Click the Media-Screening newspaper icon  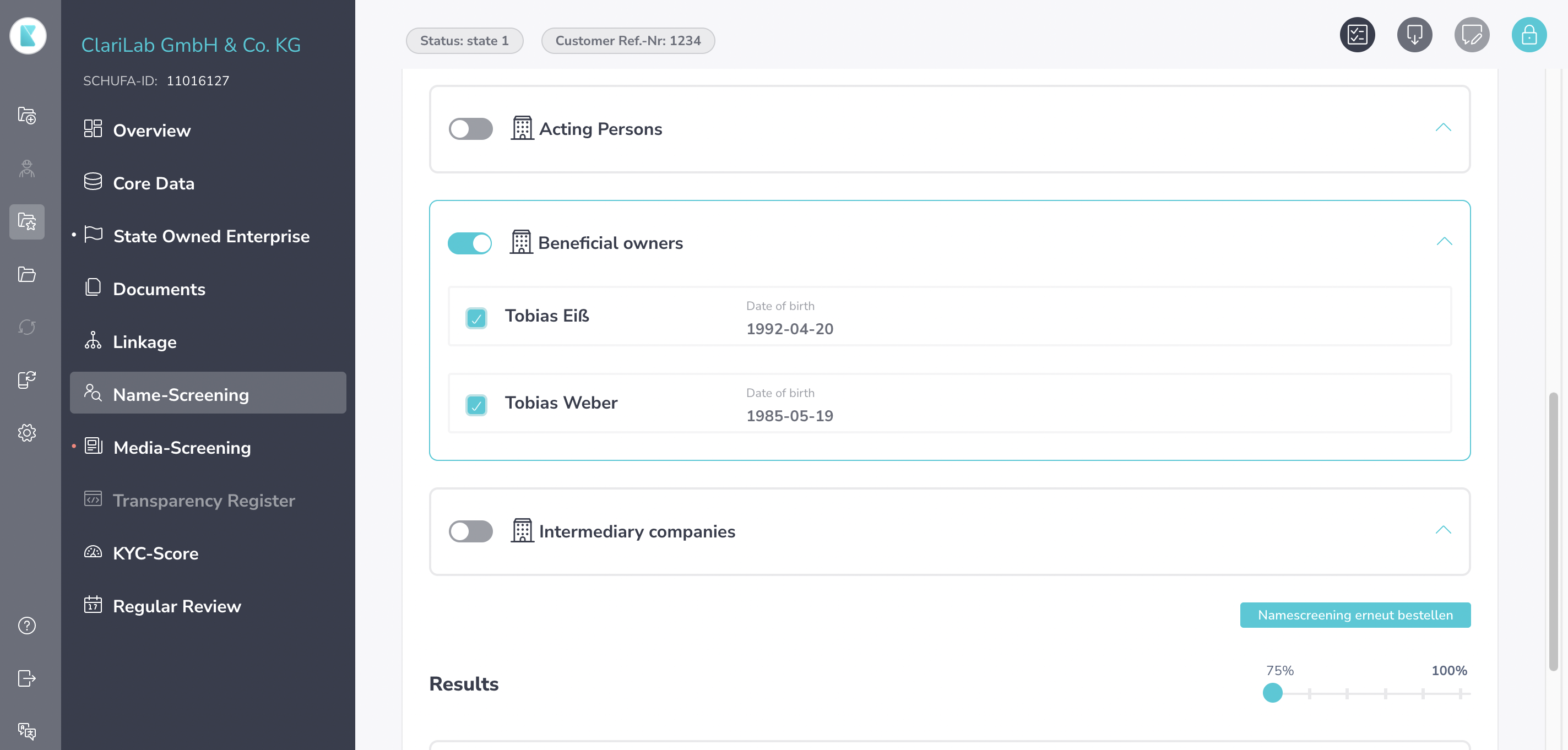click(93, 445)
